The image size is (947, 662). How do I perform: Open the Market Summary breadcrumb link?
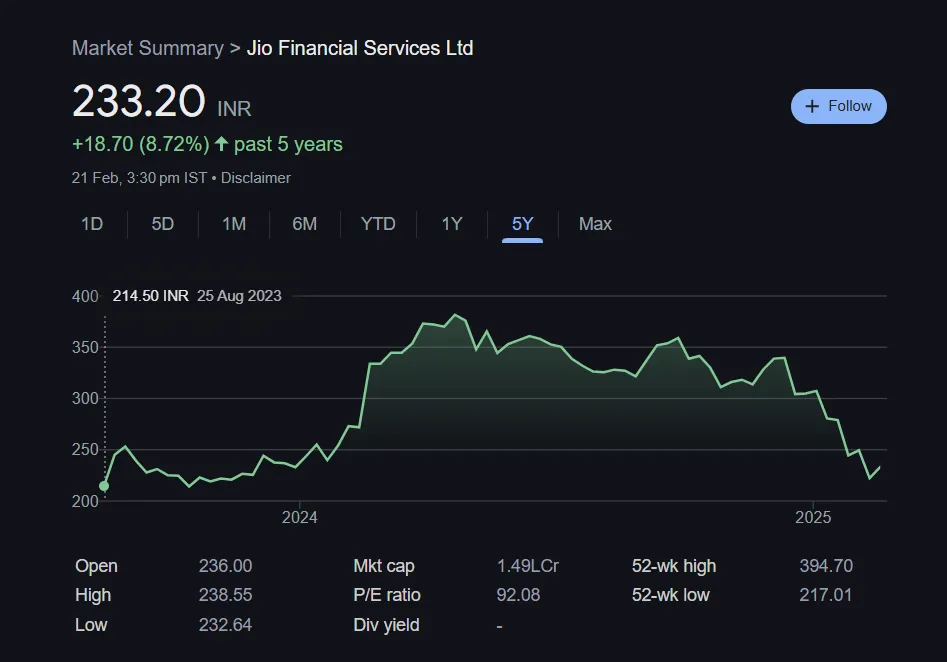point(147,48)
